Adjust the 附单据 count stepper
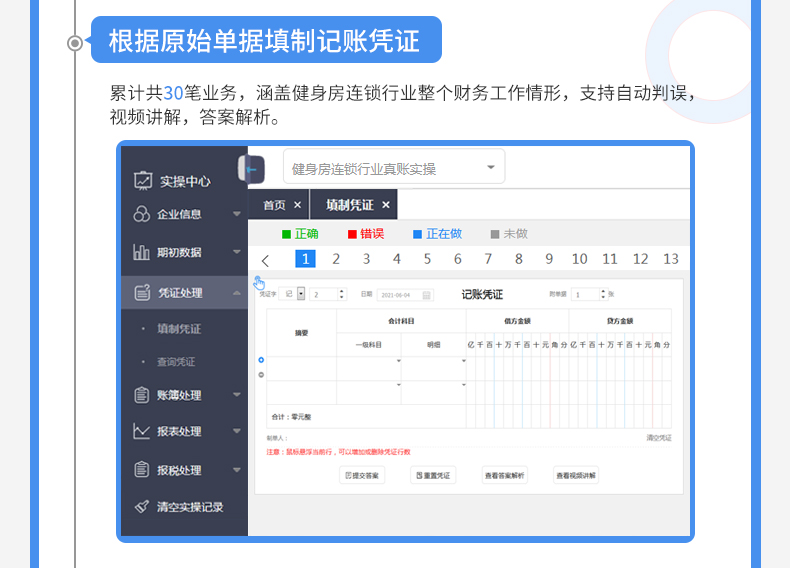This screenshot has width=790, height=568. point(603,294)
